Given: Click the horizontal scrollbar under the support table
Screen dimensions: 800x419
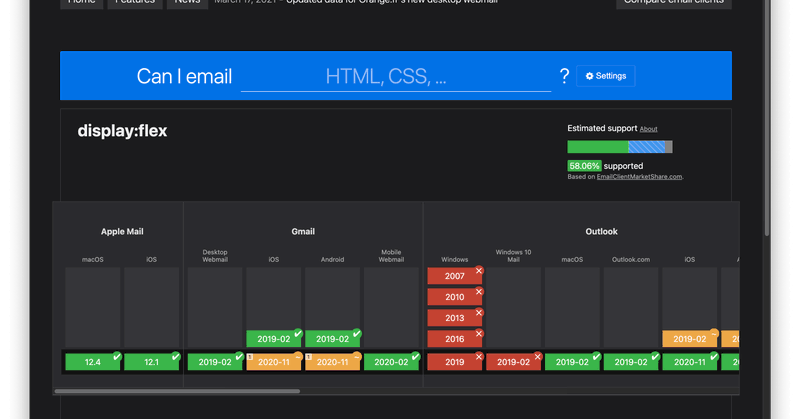Looking at the screenshot, I should (x=177, y=391).
